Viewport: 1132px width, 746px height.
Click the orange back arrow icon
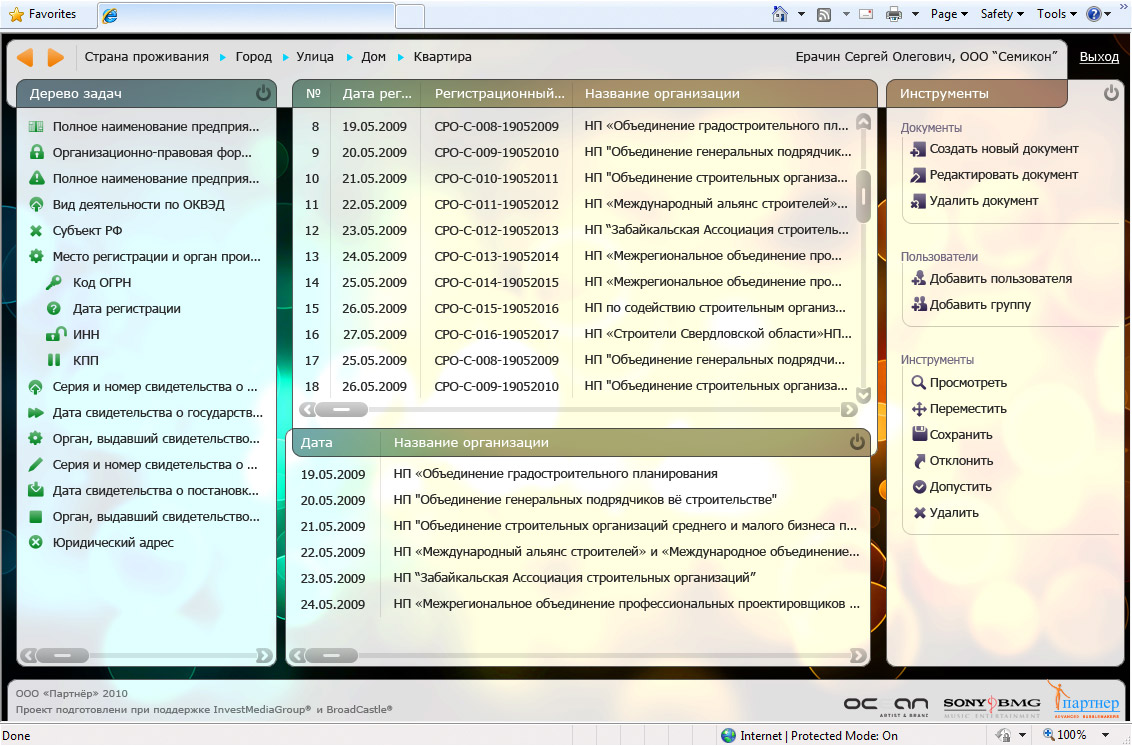26,58
